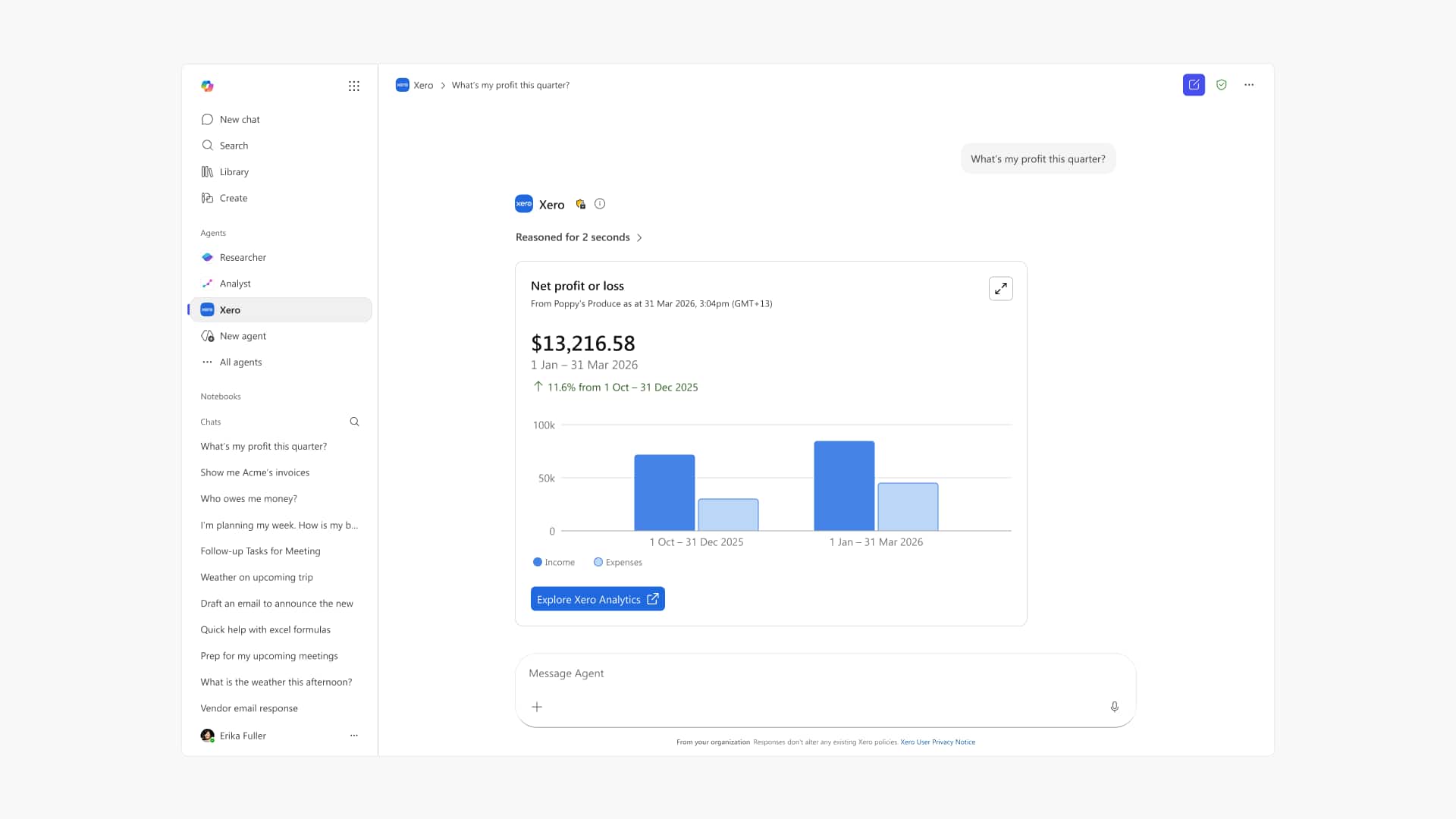Open chat 'Draft an email to announce'
Screen dimensions: 1456x819
coord(277,604)
